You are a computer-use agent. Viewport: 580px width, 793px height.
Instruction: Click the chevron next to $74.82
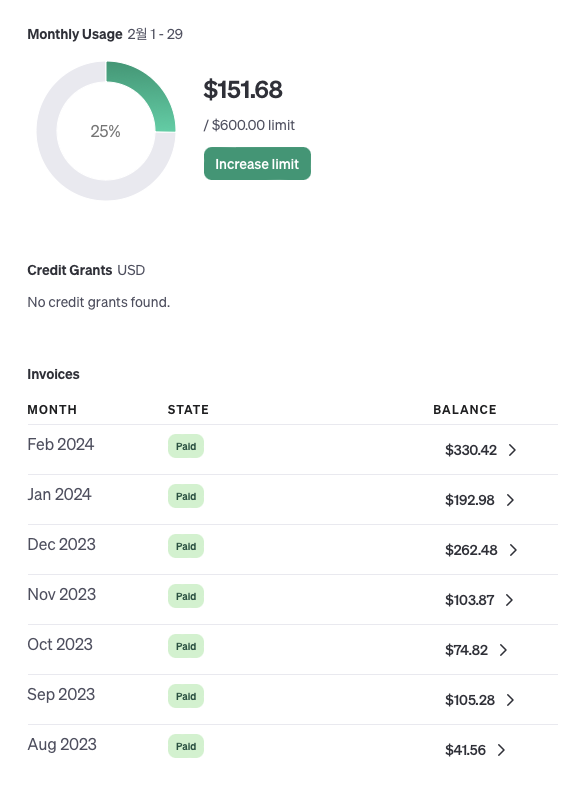503,650
